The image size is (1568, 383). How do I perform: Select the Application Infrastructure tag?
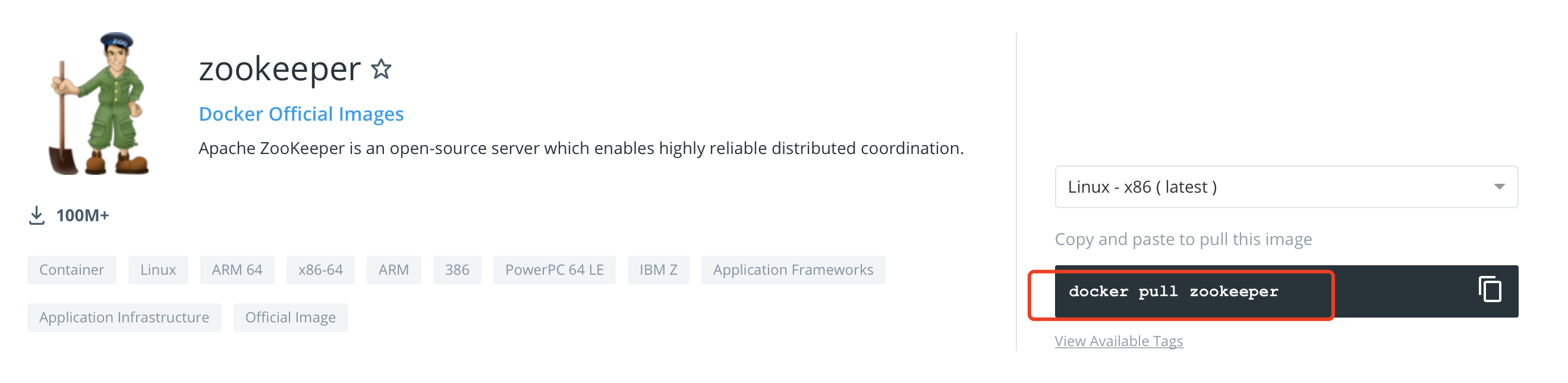[124, 317]
